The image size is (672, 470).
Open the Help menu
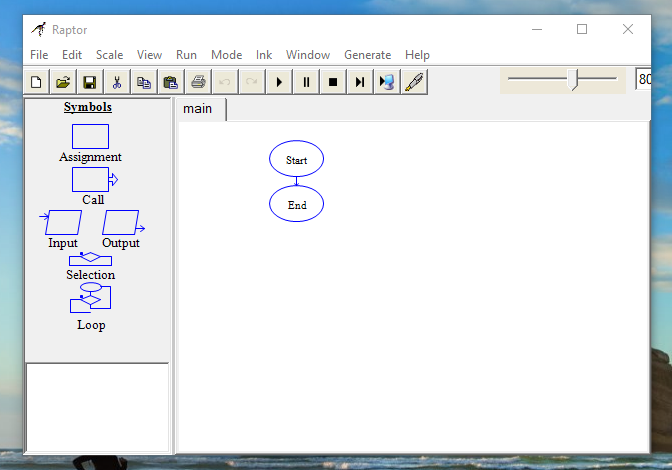coord(417,55)
